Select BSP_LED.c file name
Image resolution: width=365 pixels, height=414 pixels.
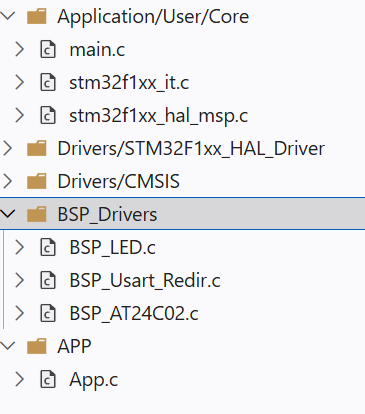tap(112, 248)
